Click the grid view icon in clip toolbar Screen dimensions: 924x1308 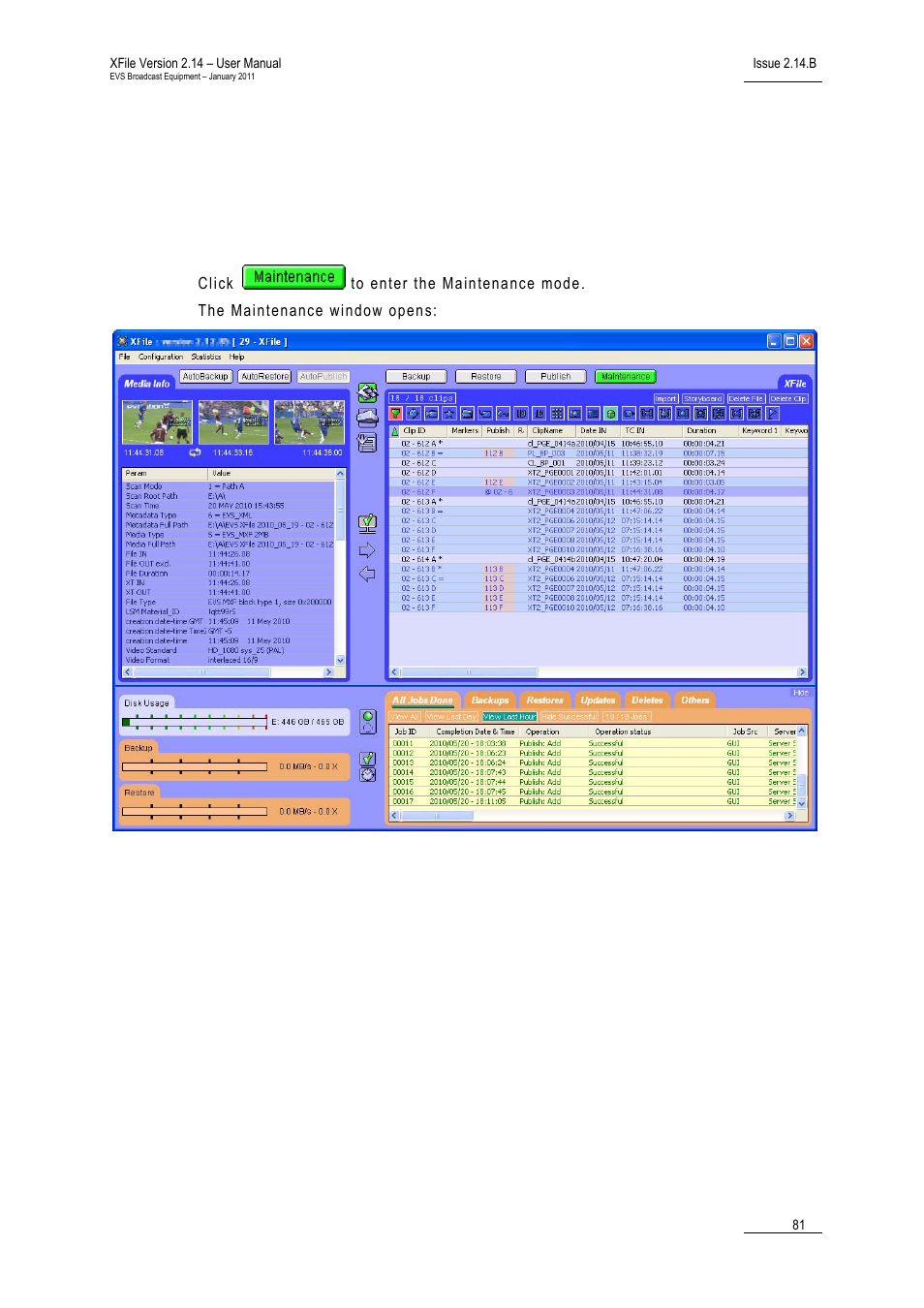[x=557, y=414]
